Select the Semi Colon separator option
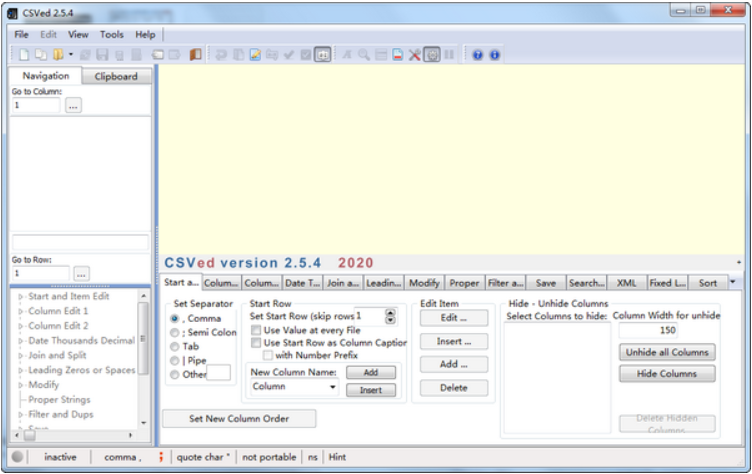This screenshot has width=752, height=474. click(174, 332)
